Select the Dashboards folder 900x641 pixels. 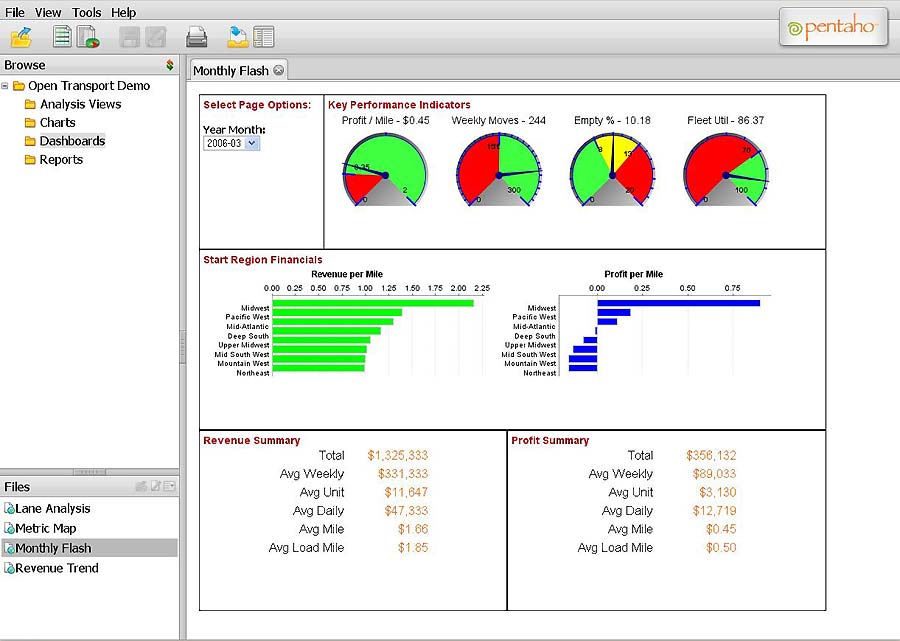[72, 141]
